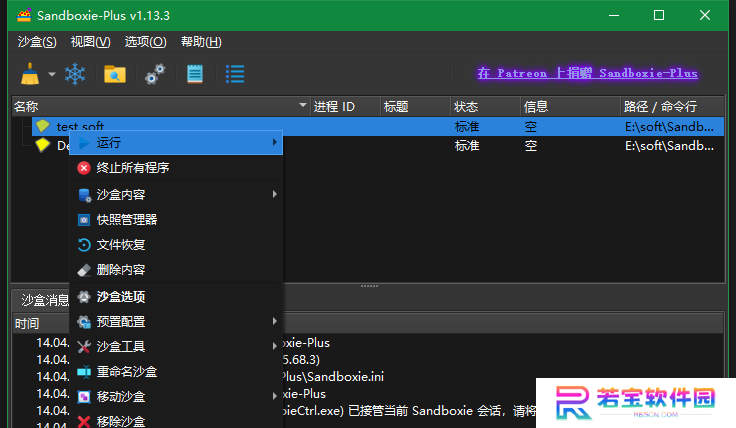736x428 pixels.
Task: Open the 视图(V) menu
Action: (x=91, y=42)
